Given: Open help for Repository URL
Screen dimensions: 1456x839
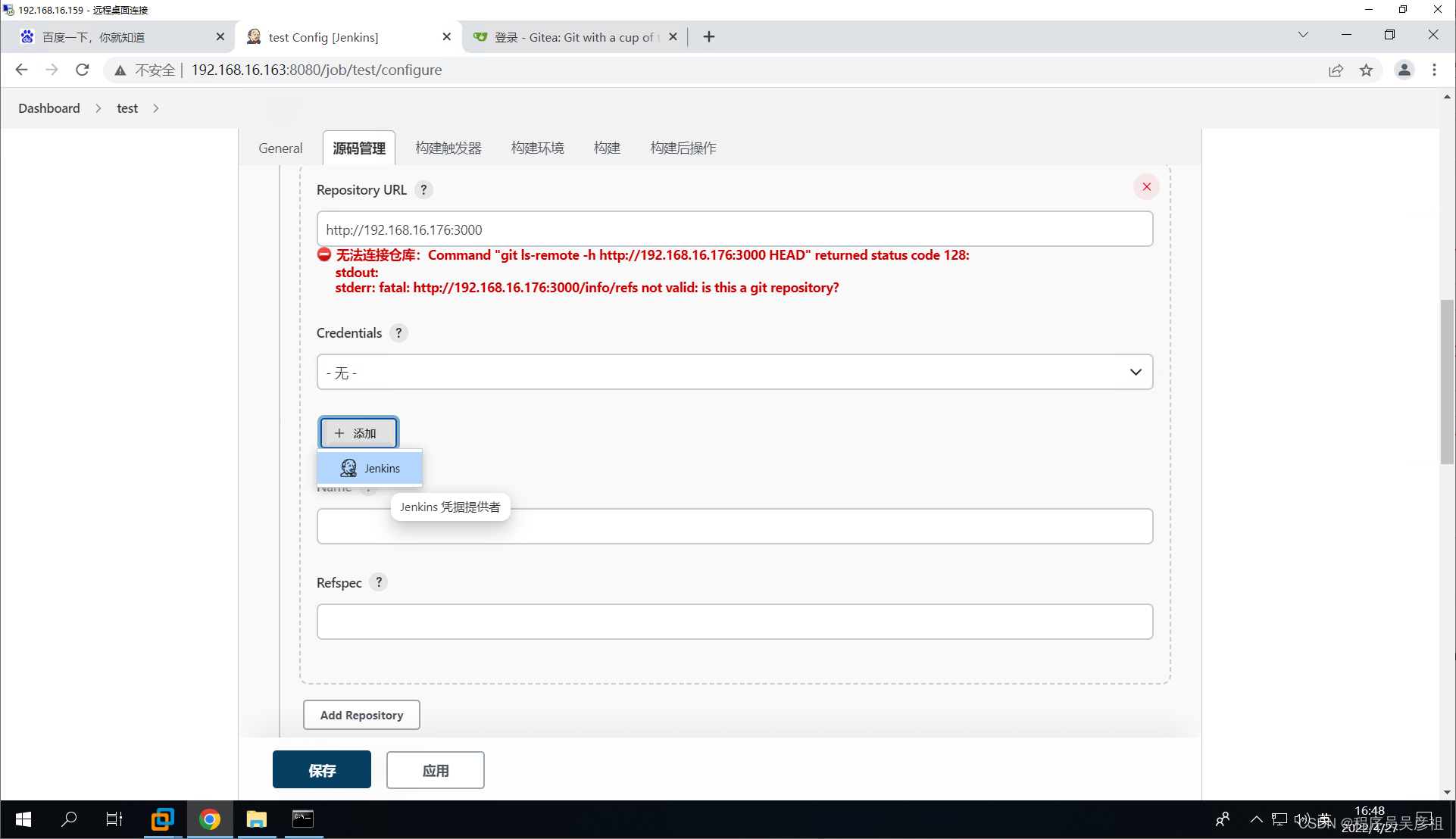Looking at the screenshot, I should pos(424,190).
